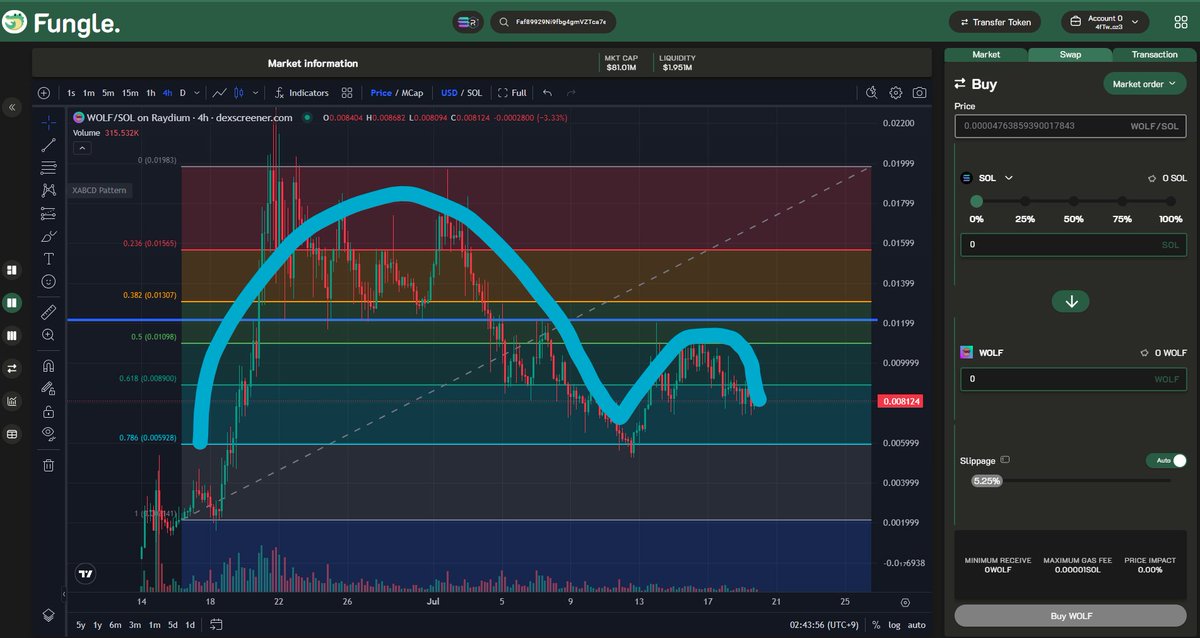Open the sidebar swap arrows icon
The width and height of the screenshot is (1200, 638).
click(x=12, y=369)
